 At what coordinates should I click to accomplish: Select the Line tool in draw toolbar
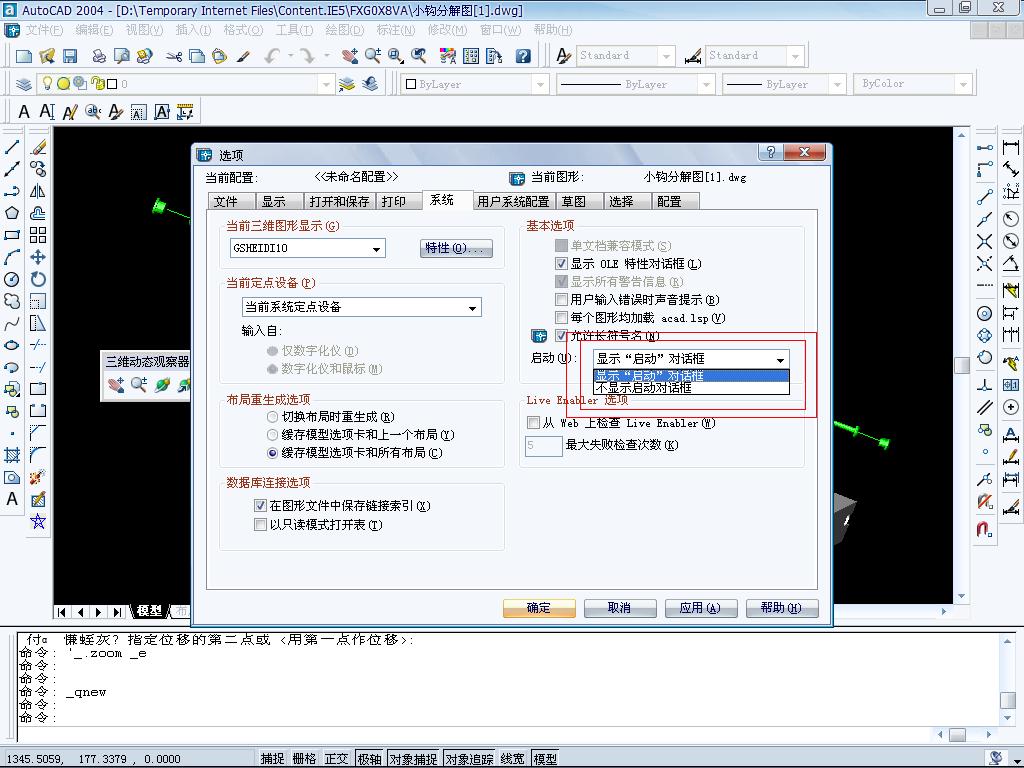12,147
